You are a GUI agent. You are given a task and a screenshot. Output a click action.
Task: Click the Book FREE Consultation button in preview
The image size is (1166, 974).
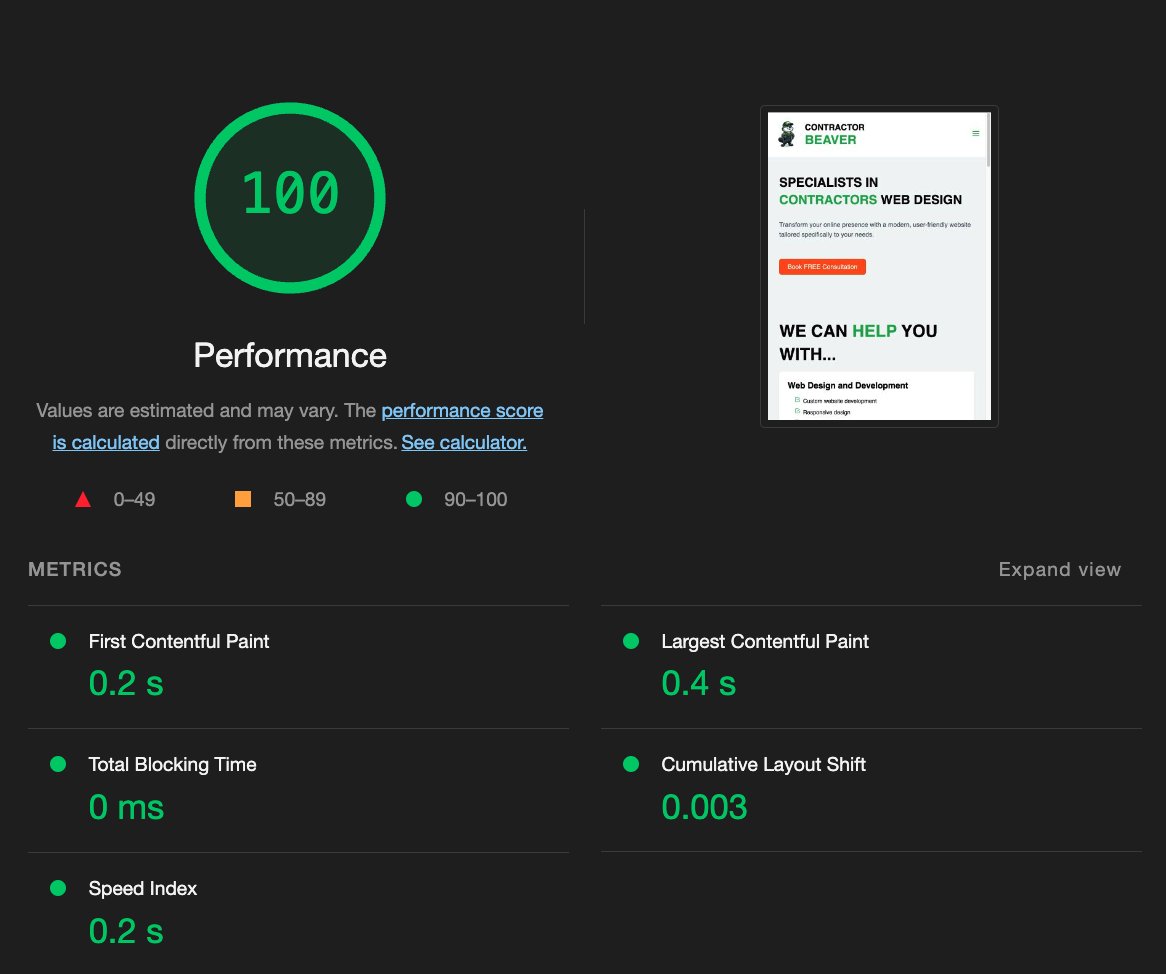pos(822,266)
